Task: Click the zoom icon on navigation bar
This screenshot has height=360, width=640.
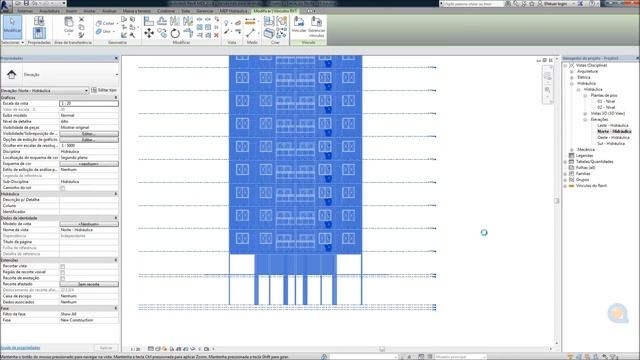Action: point(547,90)
